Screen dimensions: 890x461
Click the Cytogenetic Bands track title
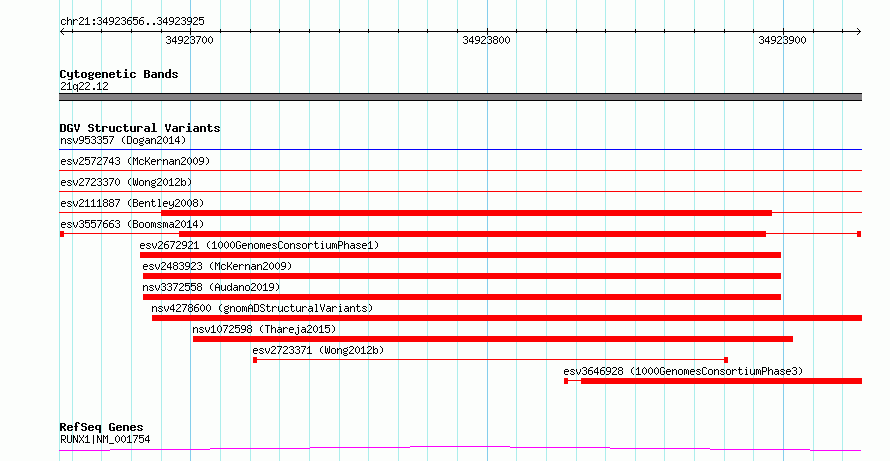(x=119, y=74)
